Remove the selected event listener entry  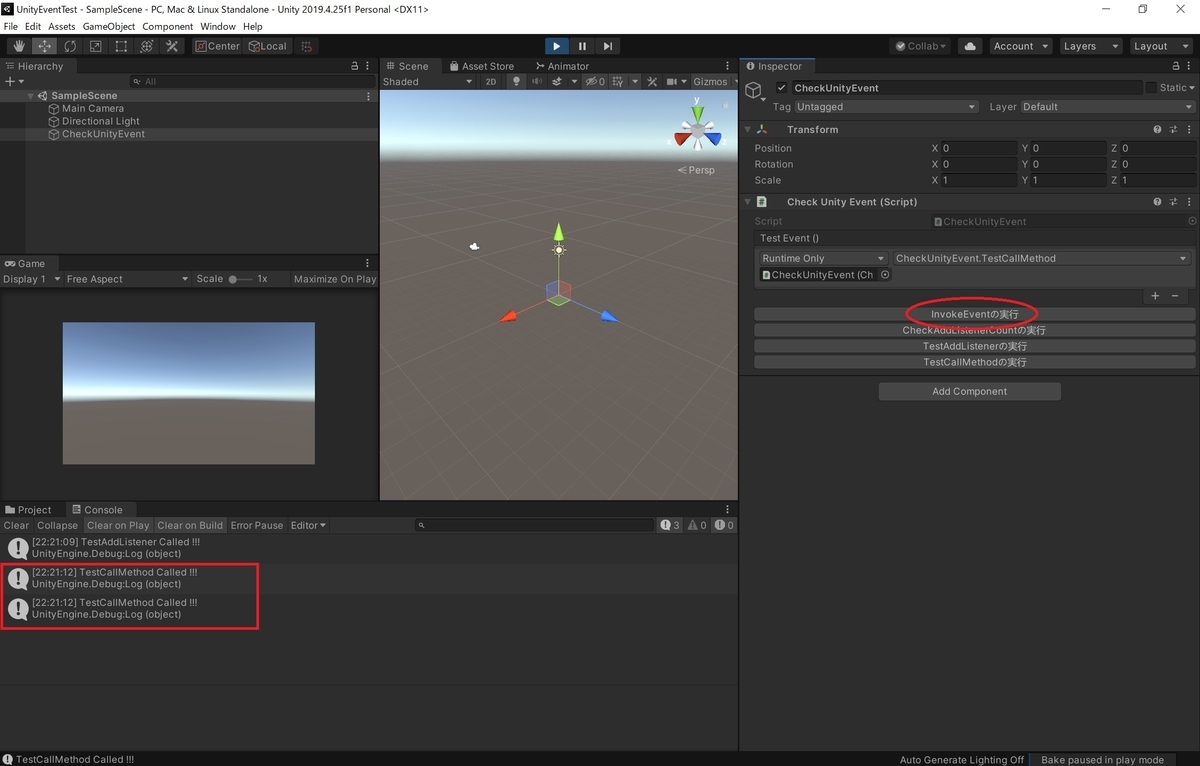click(1175, 296)
